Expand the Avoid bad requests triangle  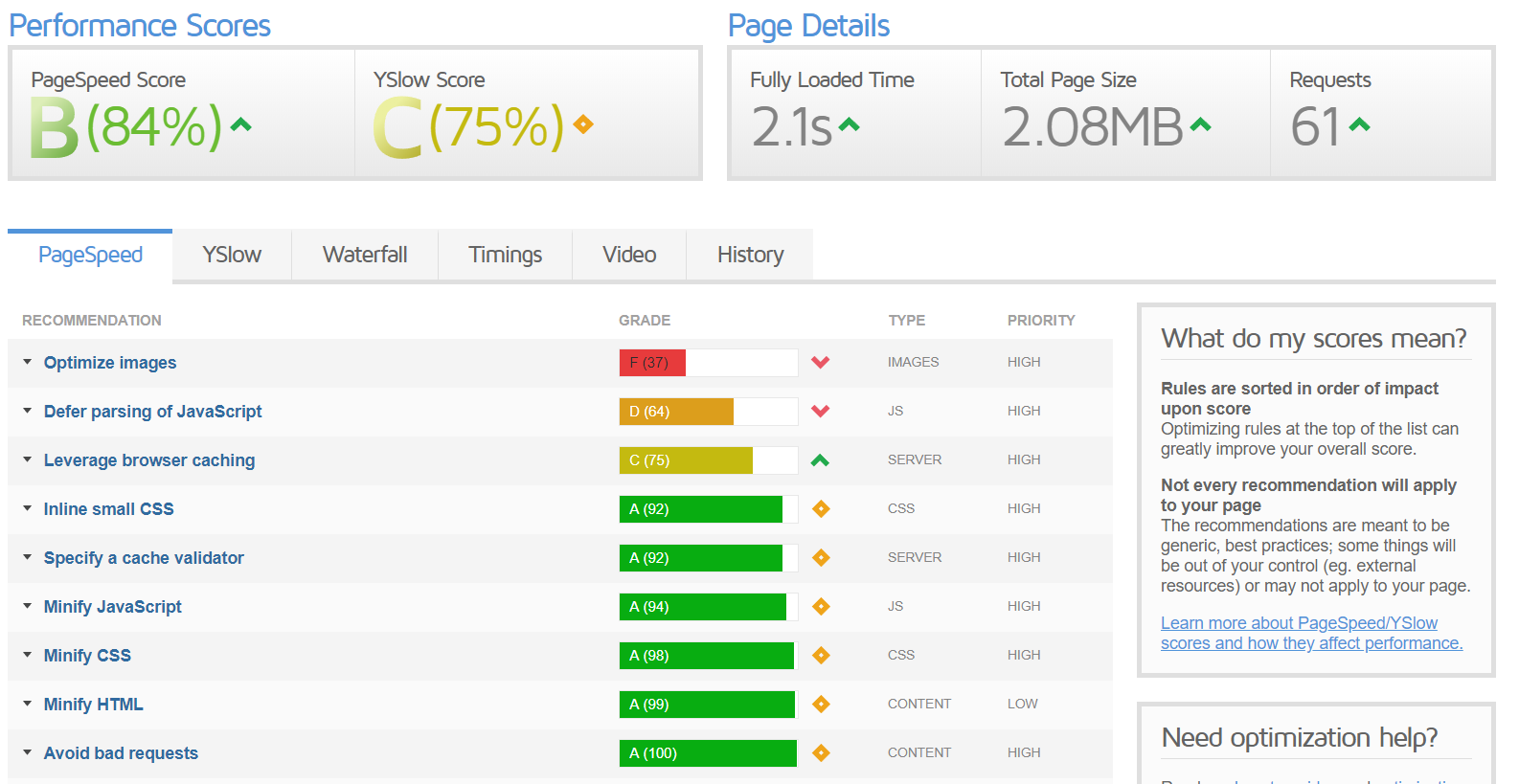[28, 752]
